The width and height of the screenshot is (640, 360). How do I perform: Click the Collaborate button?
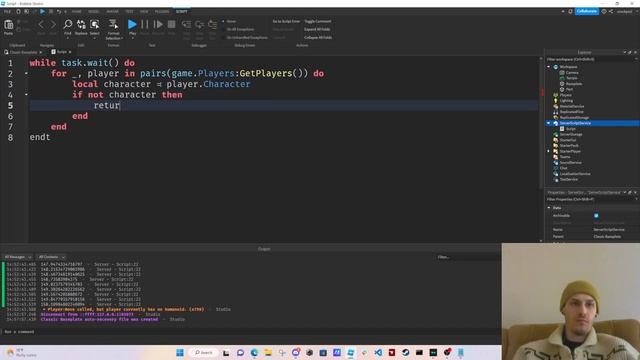tap(587, 11)
